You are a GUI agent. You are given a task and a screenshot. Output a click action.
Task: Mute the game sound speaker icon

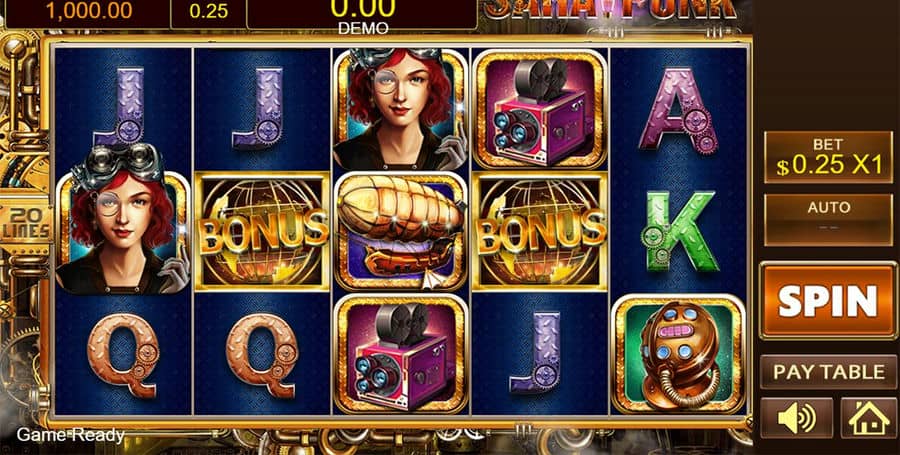[x=796, y=418]
